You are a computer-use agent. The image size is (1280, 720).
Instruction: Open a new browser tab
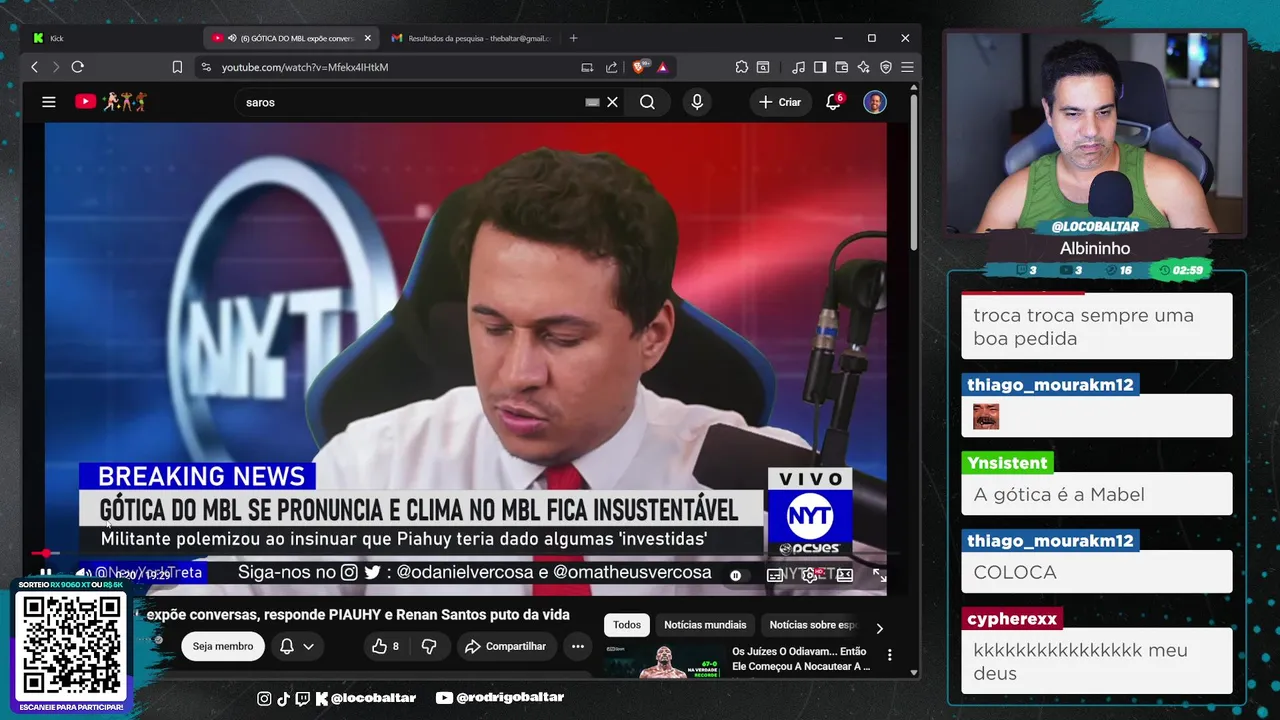click(573, 38)
